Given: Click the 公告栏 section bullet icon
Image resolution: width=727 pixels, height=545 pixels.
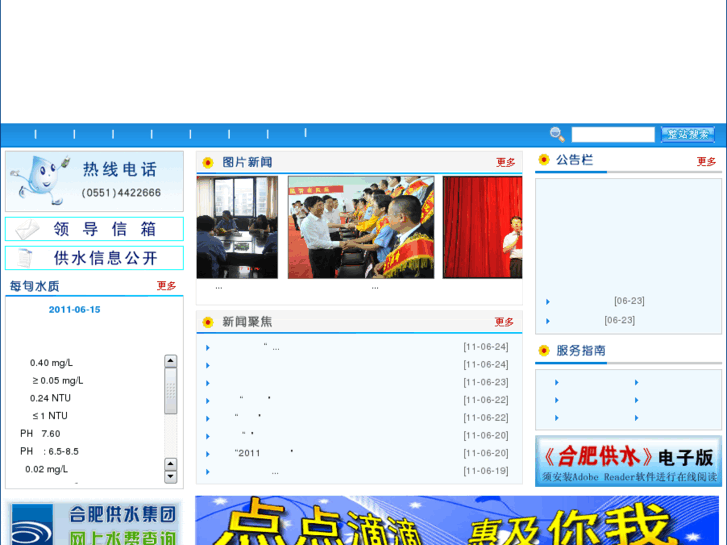Looking at the screenshot, I should pos(543,160).
